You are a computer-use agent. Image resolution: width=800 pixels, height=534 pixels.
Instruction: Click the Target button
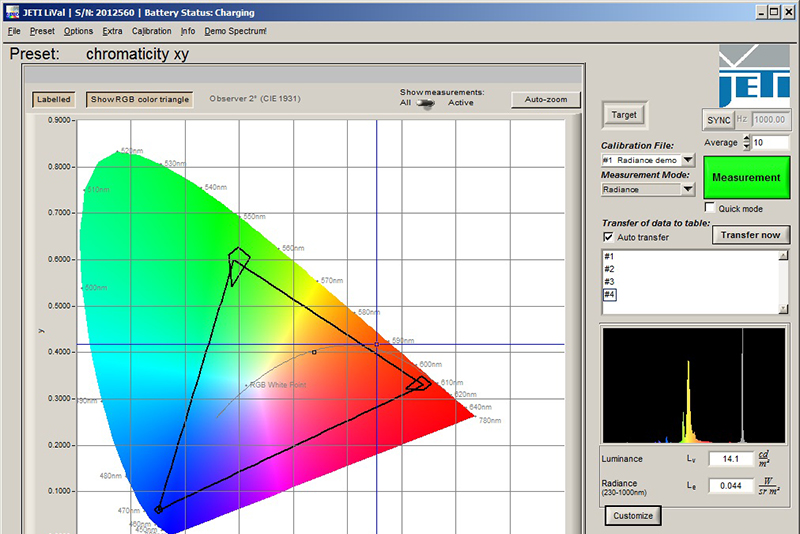tap(624, 115)
